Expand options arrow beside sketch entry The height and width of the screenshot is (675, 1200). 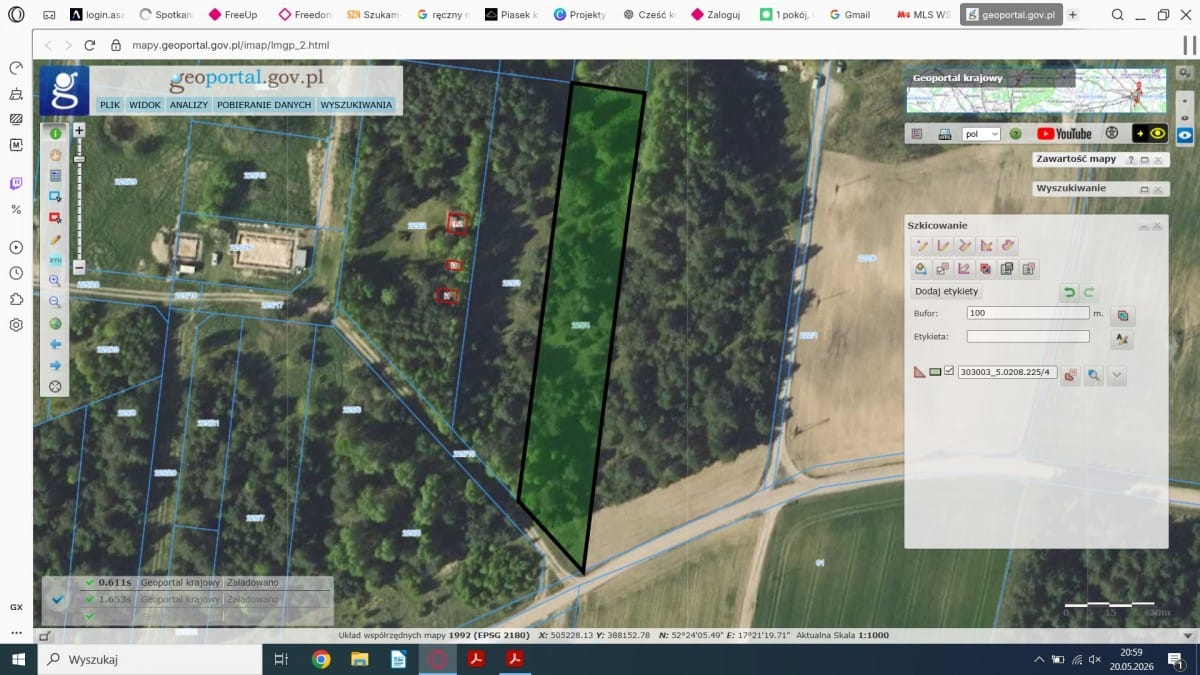(1118, 376)
